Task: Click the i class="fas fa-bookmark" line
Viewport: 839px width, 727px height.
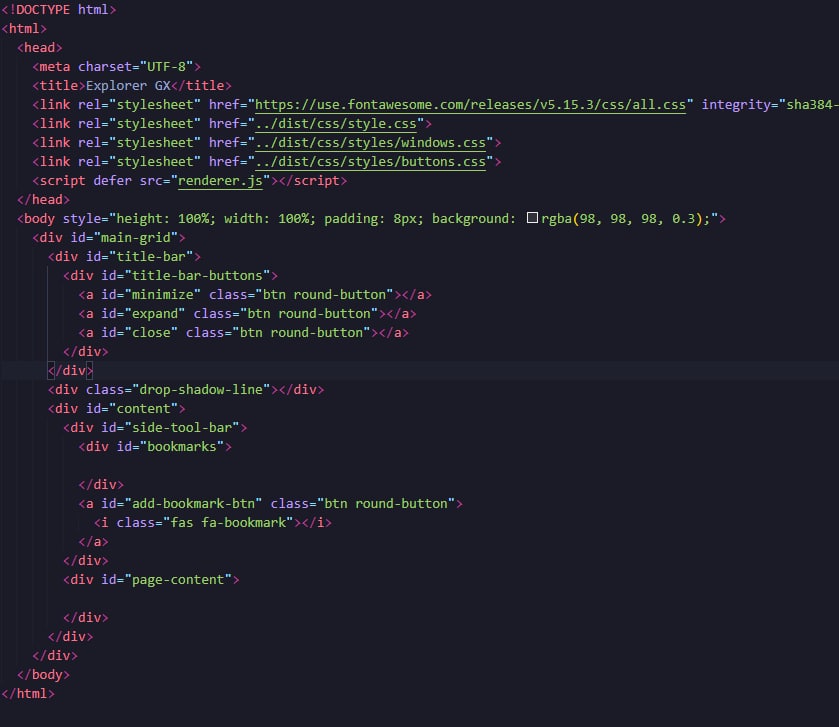Action: coord(212,523)
